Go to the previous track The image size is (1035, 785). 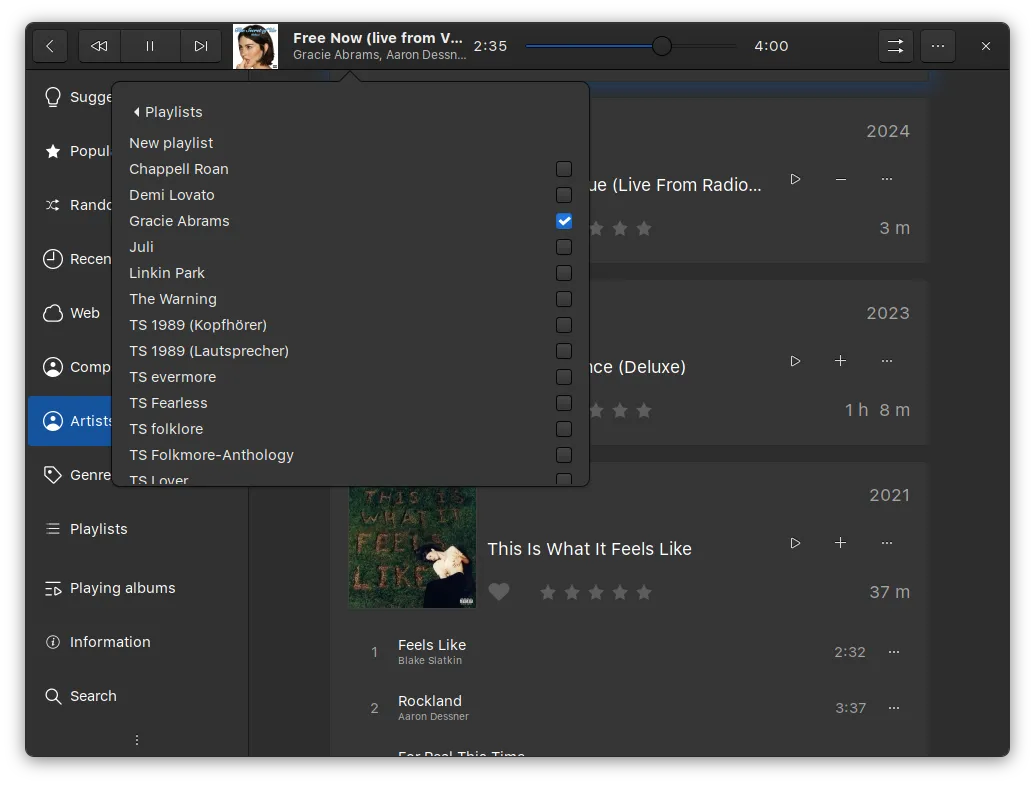point(99,46)
